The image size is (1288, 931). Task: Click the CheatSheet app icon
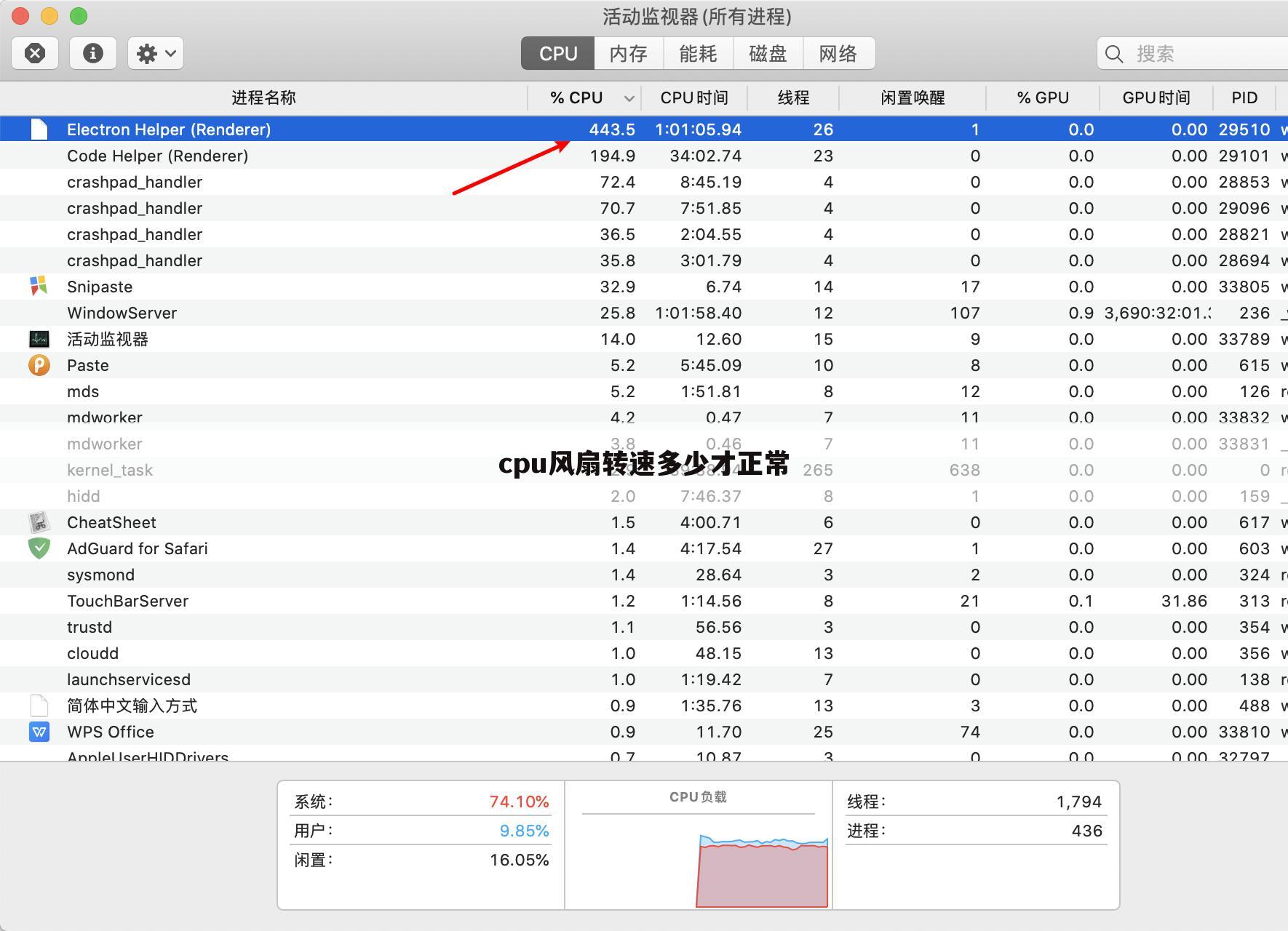pos(39,522)
